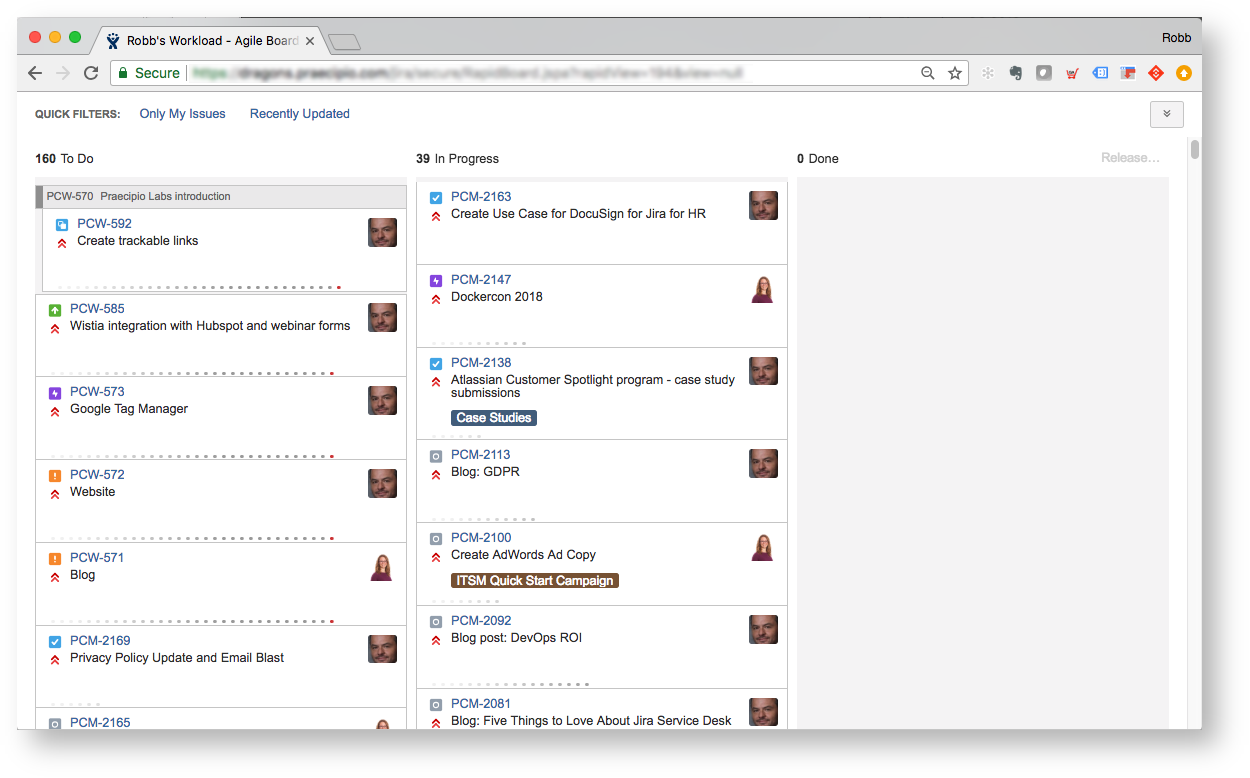Click the task checkbox icon of PCM-2169
This screenshot has height=778, width=1250.
click(55, 642)
